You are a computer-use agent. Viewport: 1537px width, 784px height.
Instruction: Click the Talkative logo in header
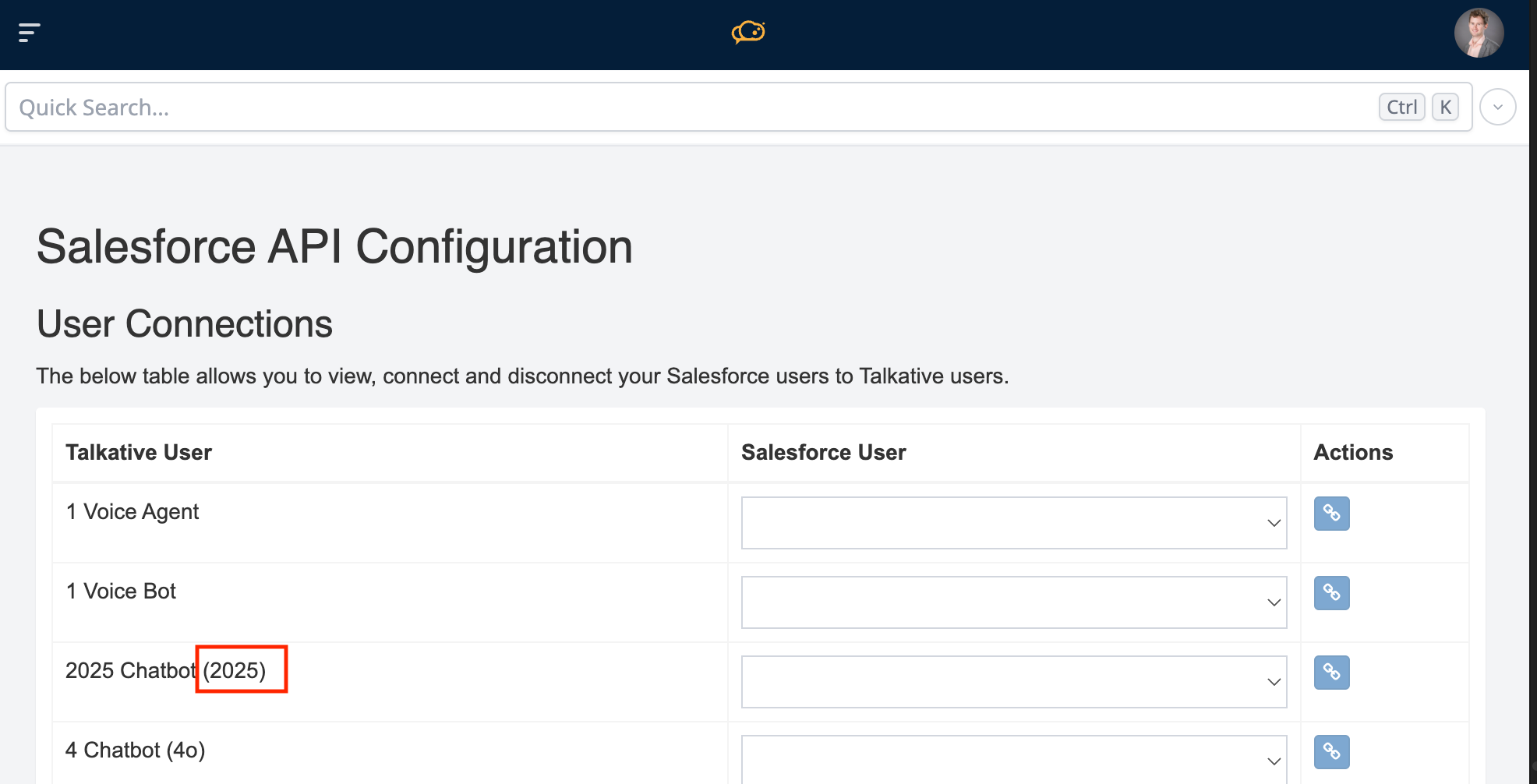pyautogui.click(x=748, y=32)
